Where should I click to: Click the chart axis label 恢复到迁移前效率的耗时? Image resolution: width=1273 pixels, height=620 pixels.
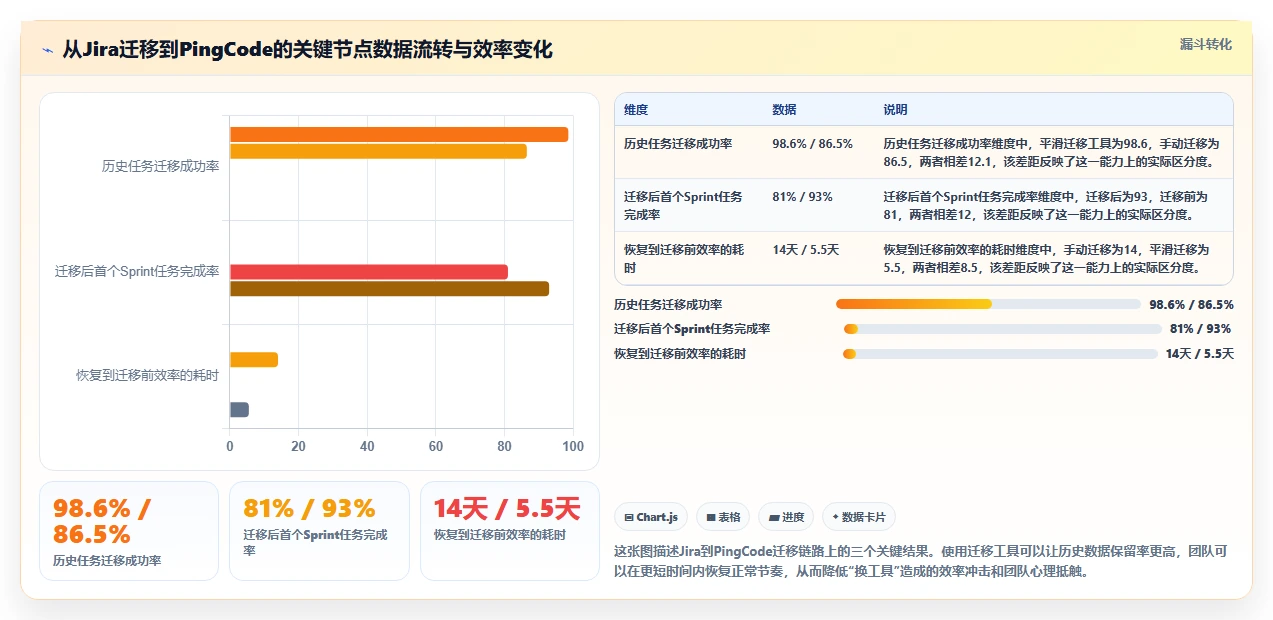coord(147,375)
